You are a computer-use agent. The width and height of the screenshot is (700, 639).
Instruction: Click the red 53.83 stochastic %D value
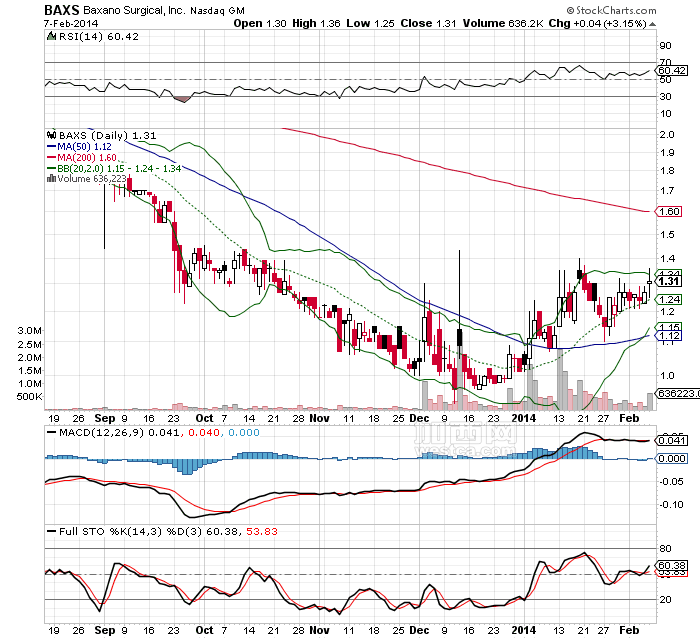(x=262, y=531)
